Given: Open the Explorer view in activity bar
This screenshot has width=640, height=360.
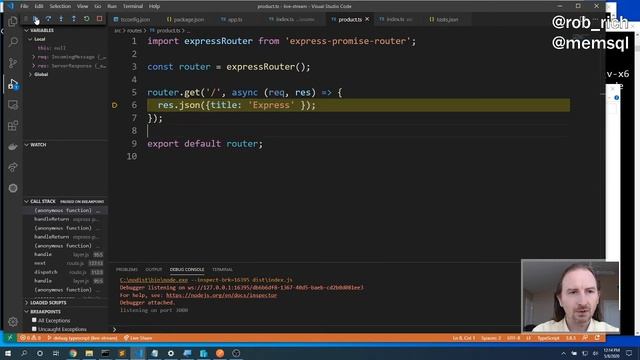Looking at the screenshot, I should coord(13,21).
